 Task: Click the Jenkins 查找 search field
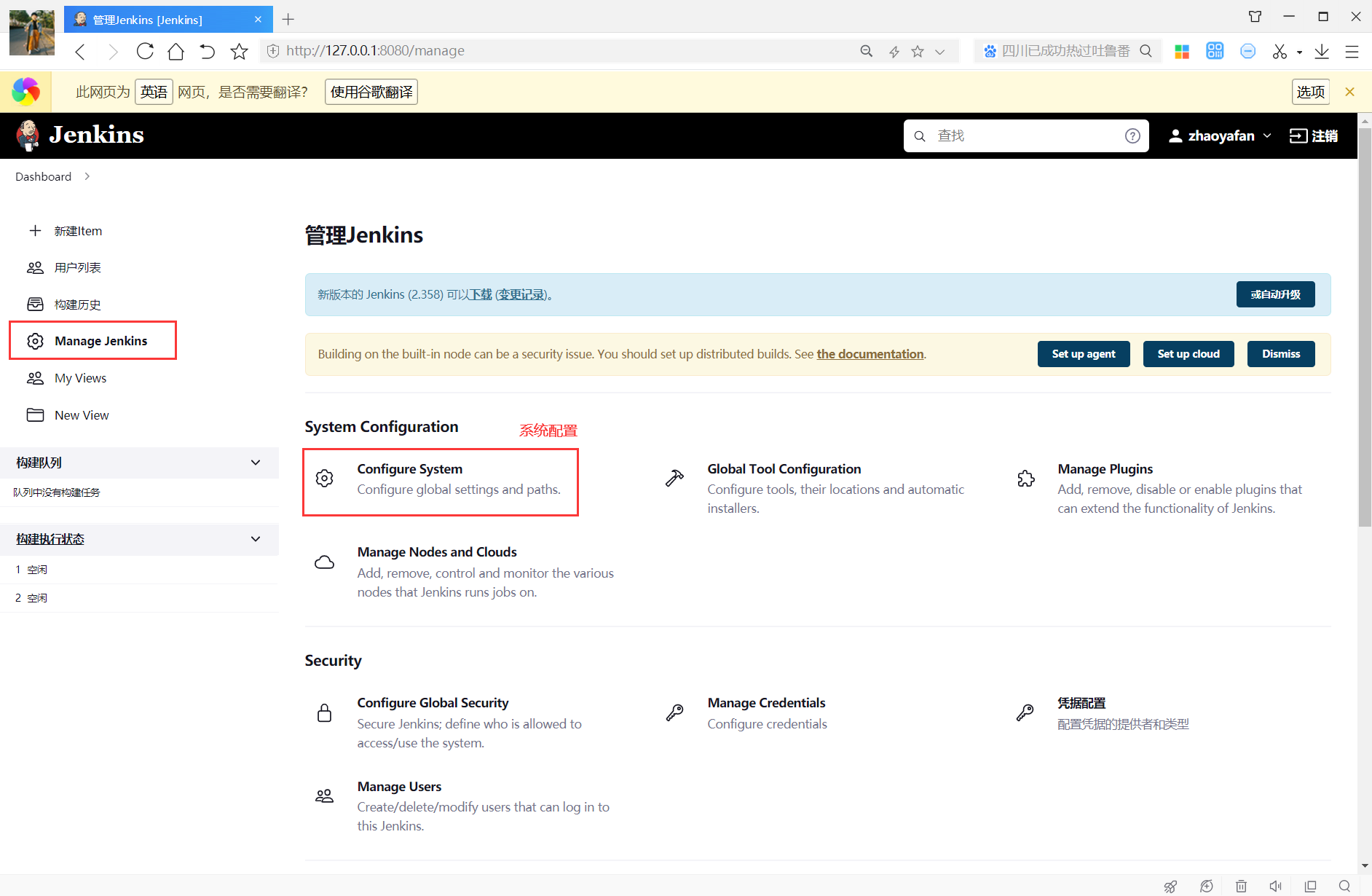pos(1026,135)
